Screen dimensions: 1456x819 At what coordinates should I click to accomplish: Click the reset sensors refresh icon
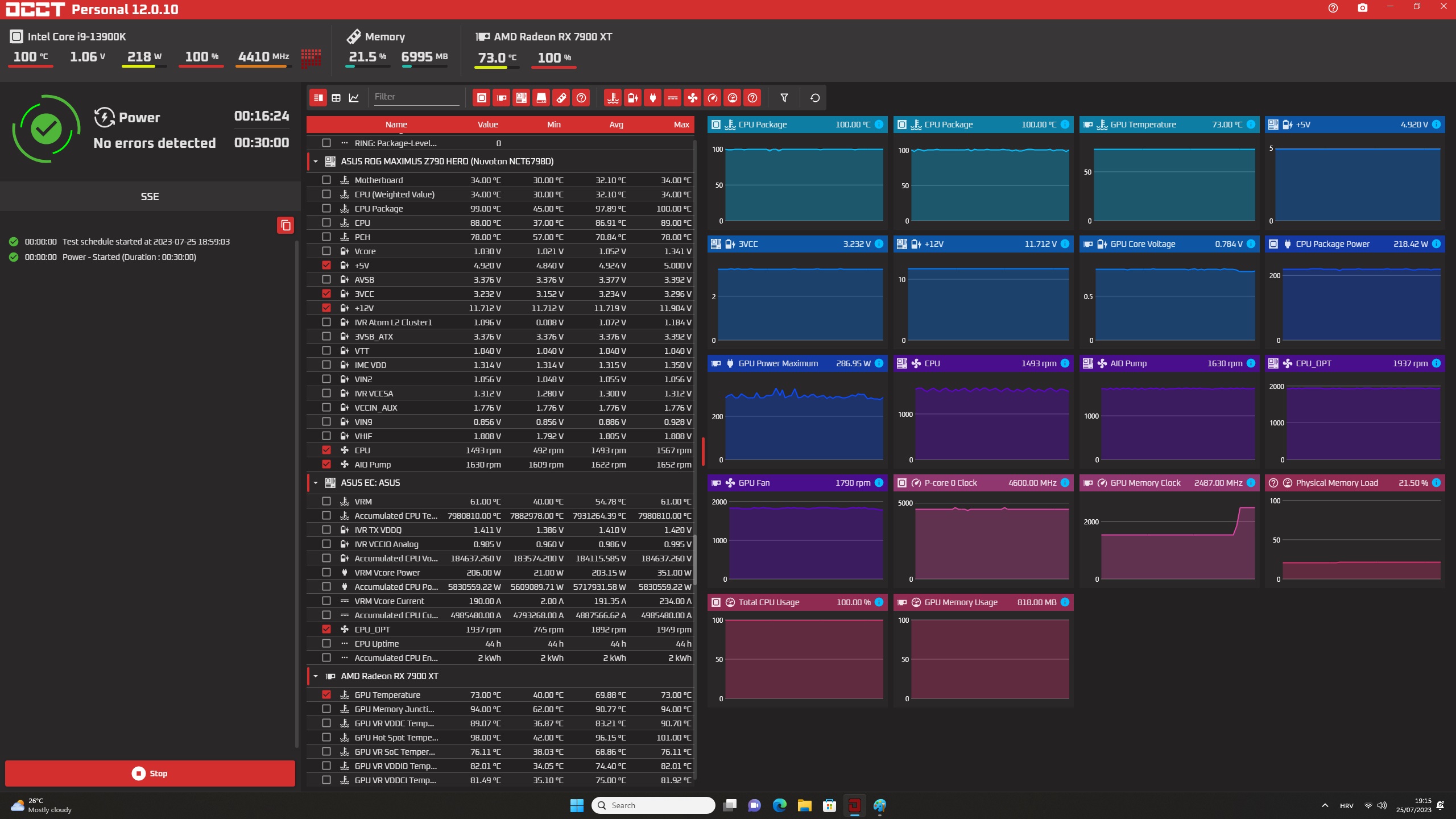click(x=815, y=98)
